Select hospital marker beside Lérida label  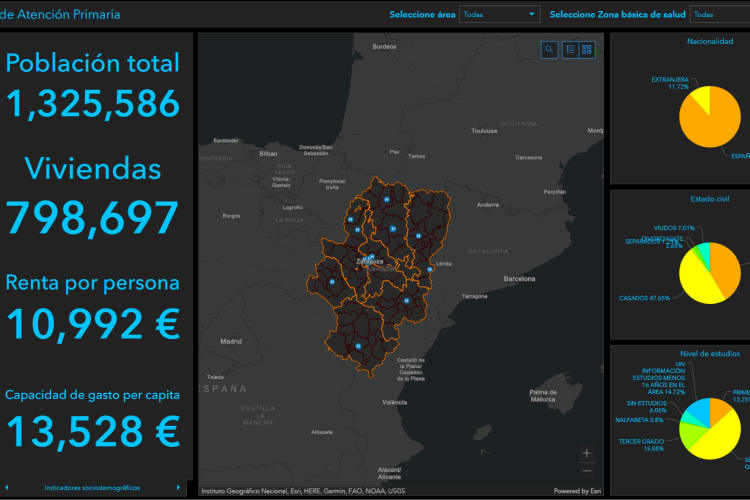click(430, 269)
